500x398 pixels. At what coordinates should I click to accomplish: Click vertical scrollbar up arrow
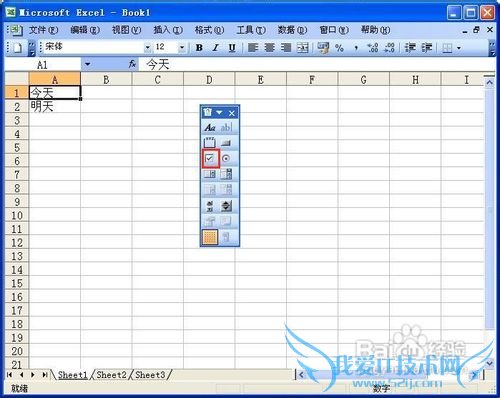[x=489, y=82]
